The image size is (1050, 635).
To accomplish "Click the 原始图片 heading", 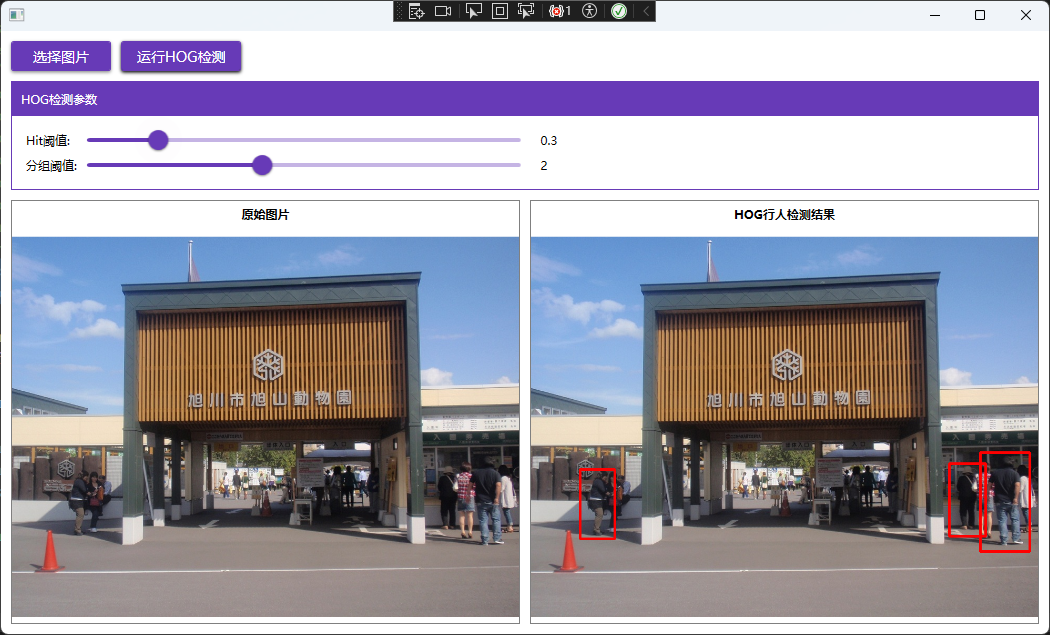I will click(265, 215).
